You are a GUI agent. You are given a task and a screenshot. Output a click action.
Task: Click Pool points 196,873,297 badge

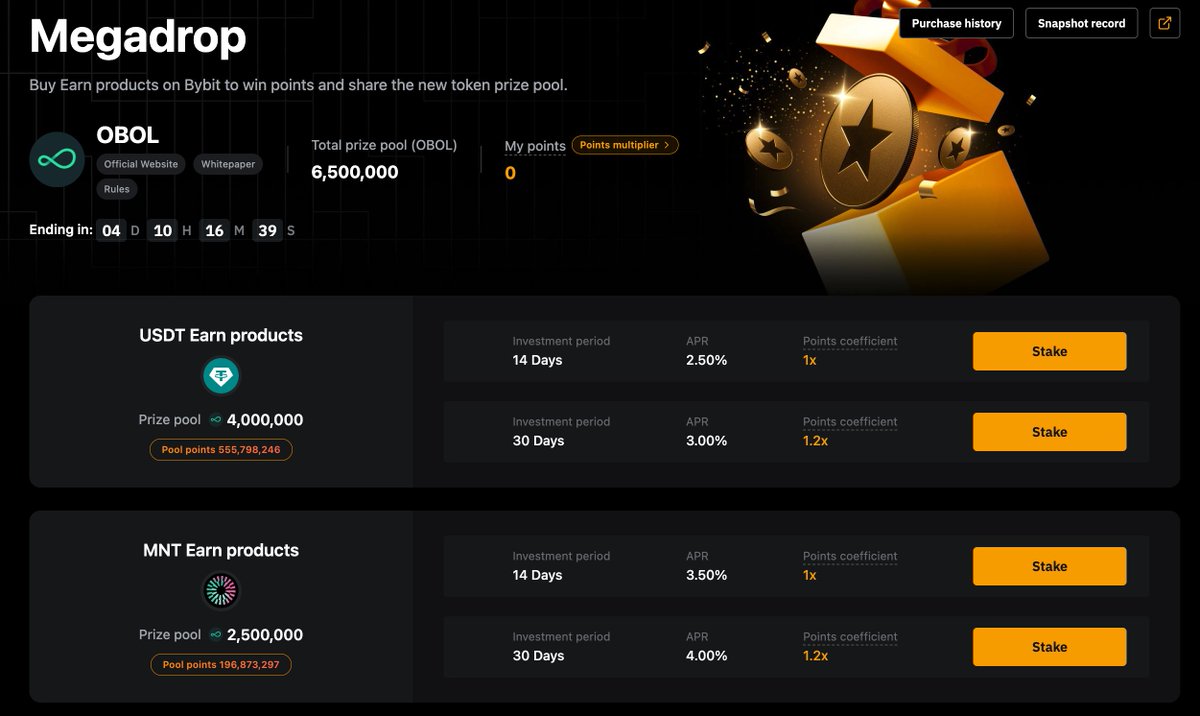[x=221, y=665]
